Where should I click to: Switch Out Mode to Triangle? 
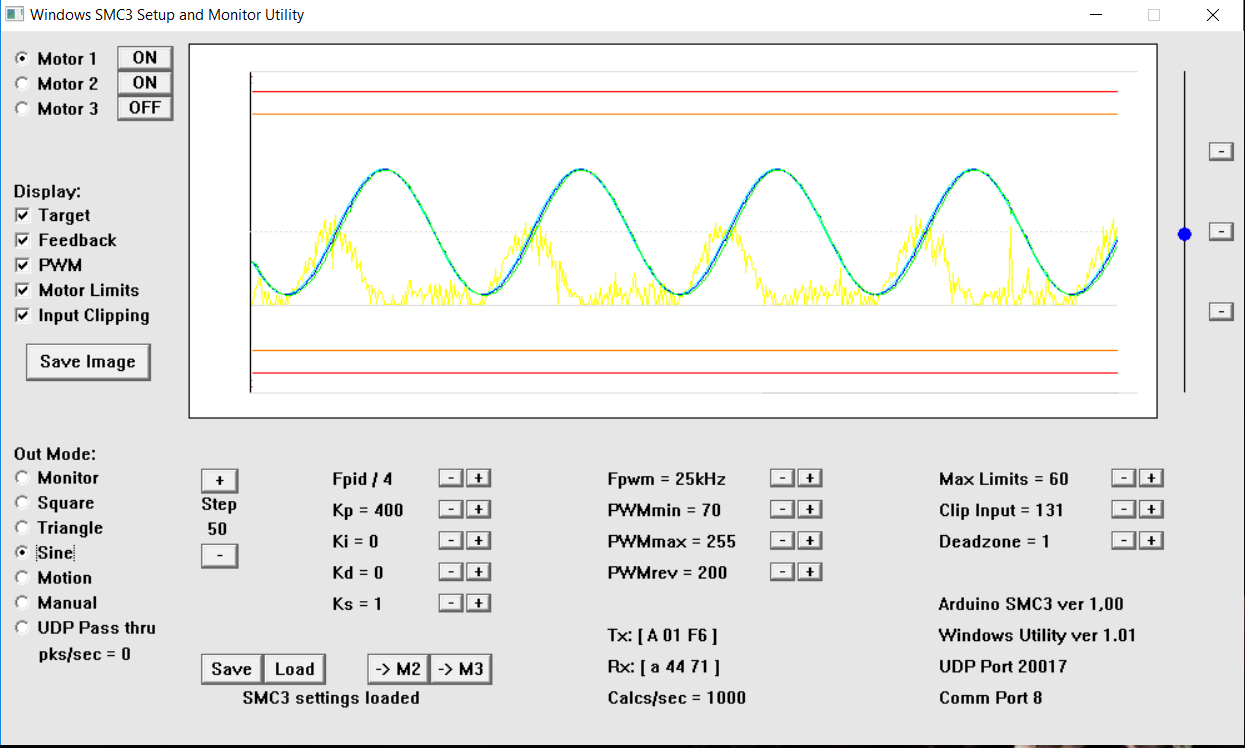click(x=21, y=527)
